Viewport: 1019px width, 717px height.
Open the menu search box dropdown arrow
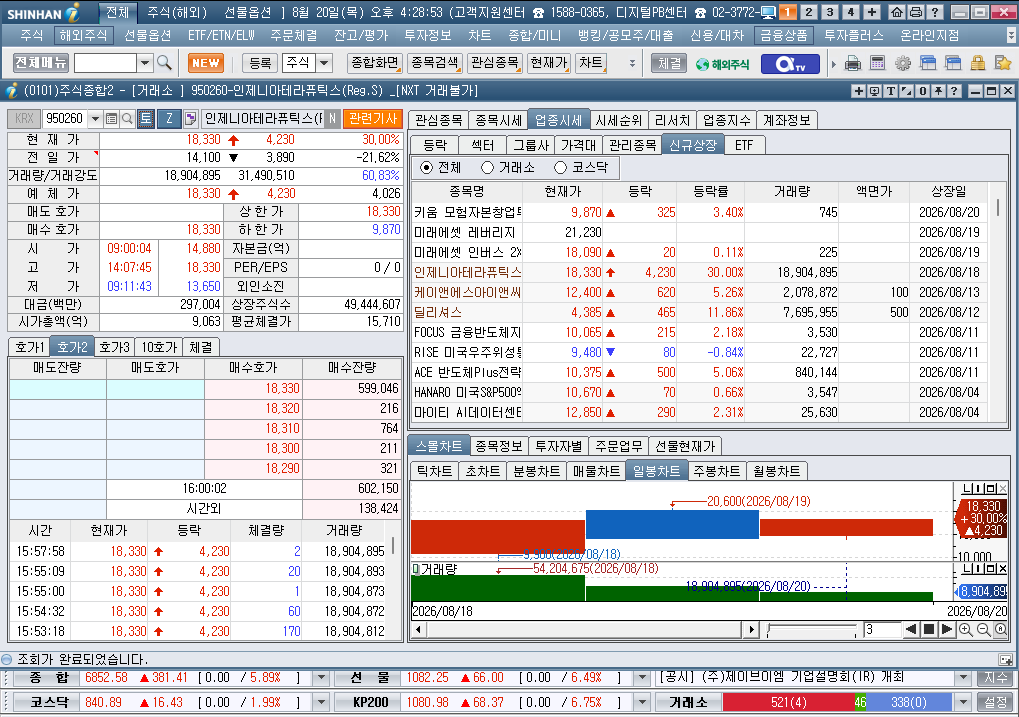pos(145,63)
